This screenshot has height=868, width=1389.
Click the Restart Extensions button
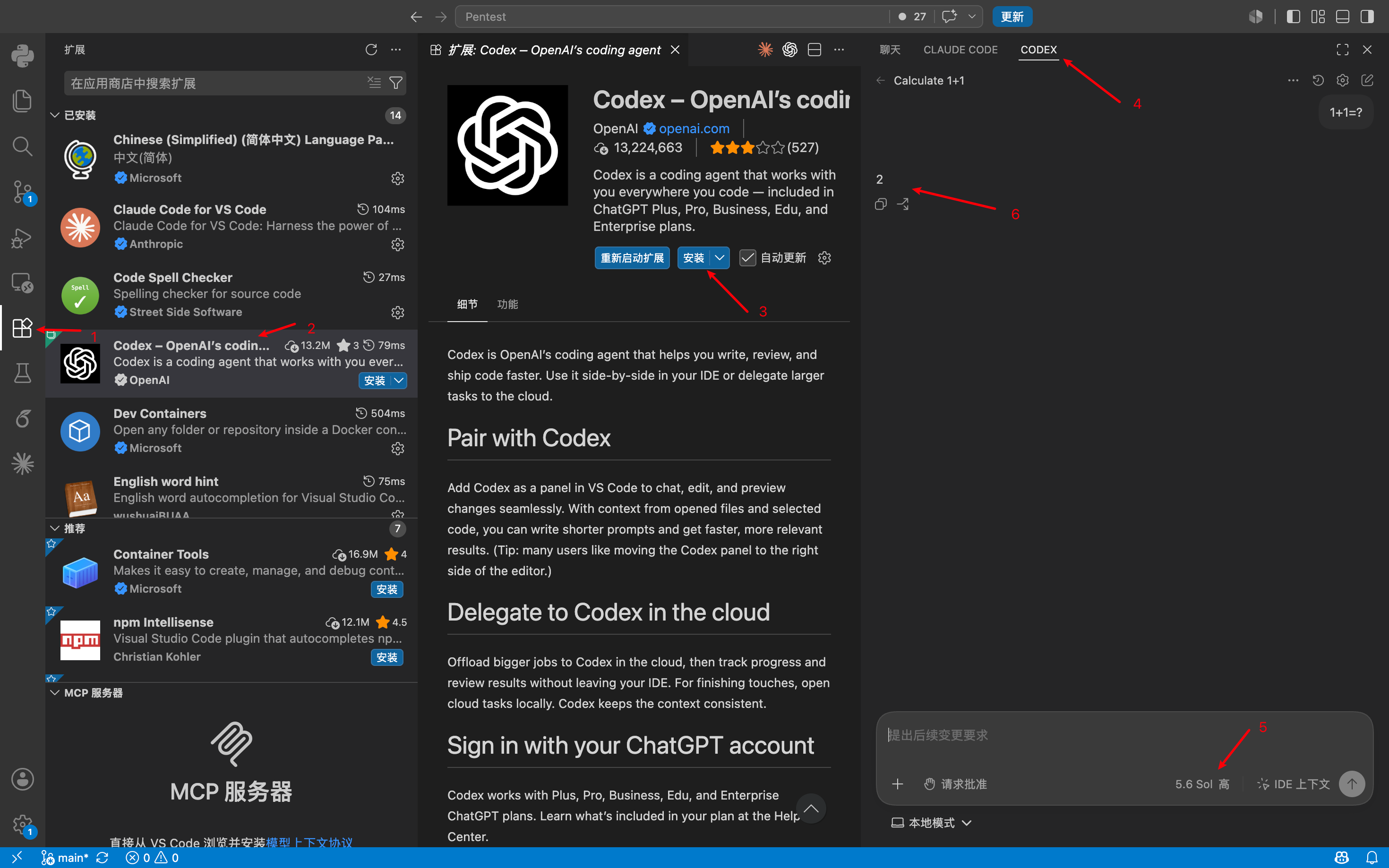[632, 258]
